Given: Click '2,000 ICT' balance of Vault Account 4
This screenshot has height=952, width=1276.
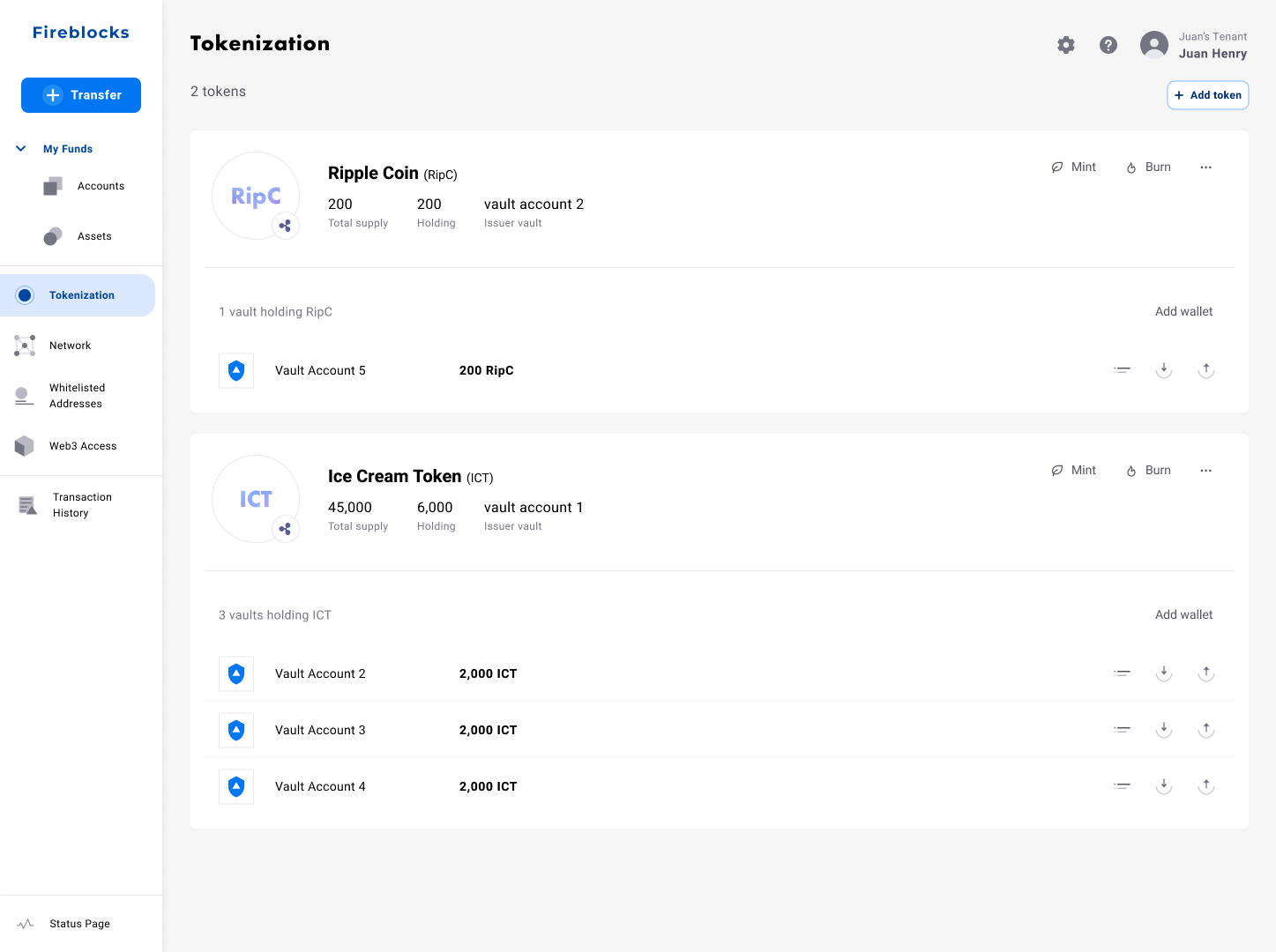Looking at the screenshot, I should coord(489,787).
